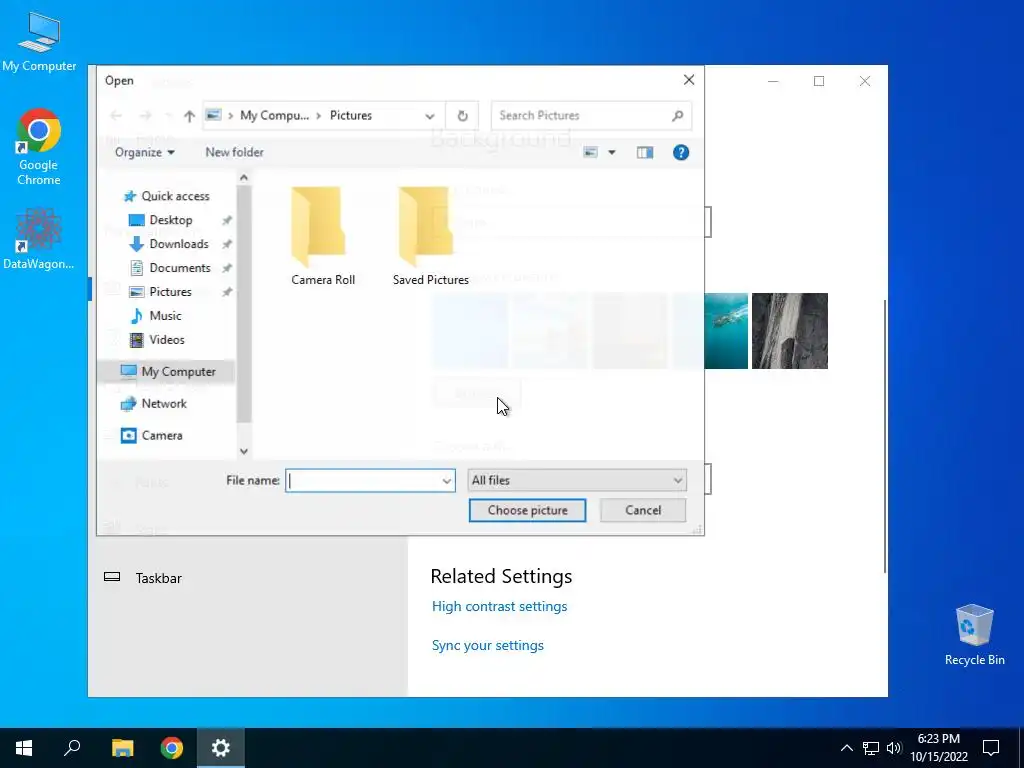1024x768 pixels.
Task: Click the recent locations dropdown arrow
Action: [x=168, y=116]
